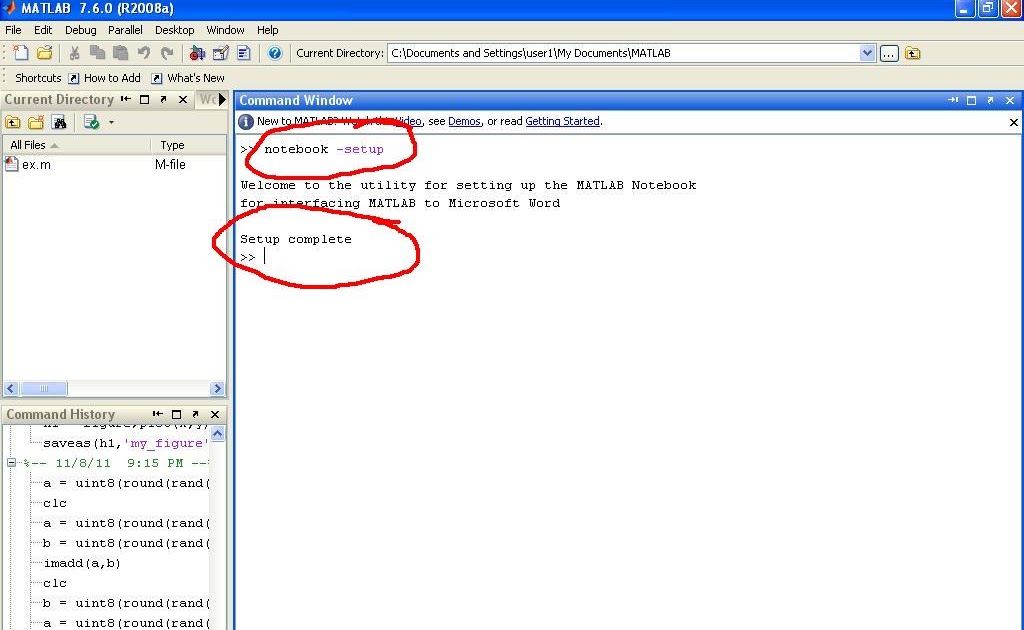Image resolution: width=1024 pixels, height=630 pixels.
Task: Create new folder in the Current Directory panel
Action: click(36, 122)
